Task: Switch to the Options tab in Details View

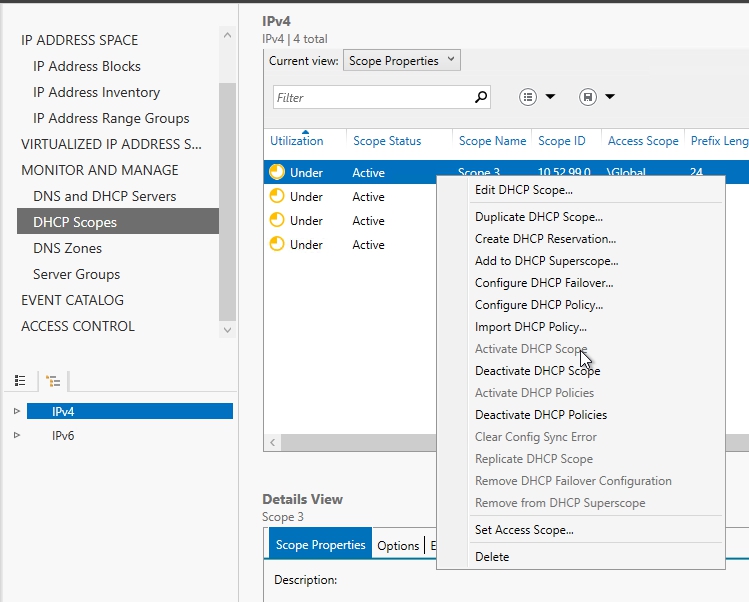Action: click(398, 545)
